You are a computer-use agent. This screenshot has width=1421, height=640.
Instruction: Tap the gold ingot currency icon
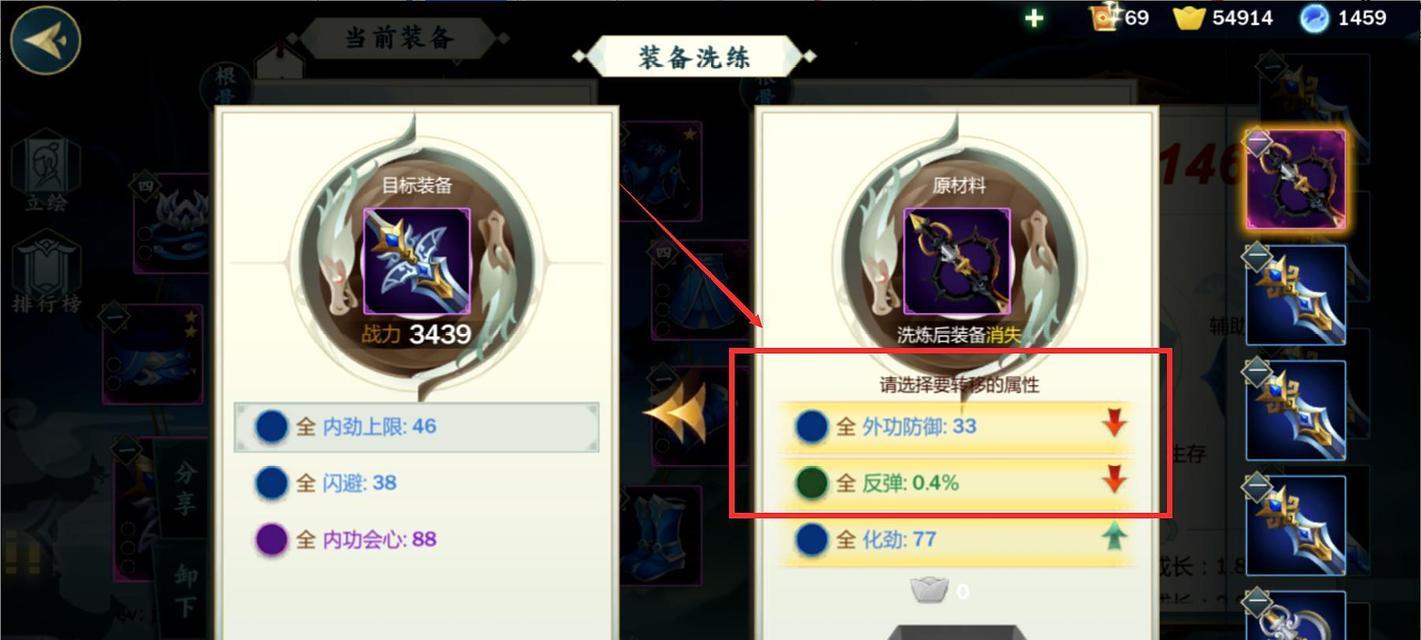coord(1189,18)
